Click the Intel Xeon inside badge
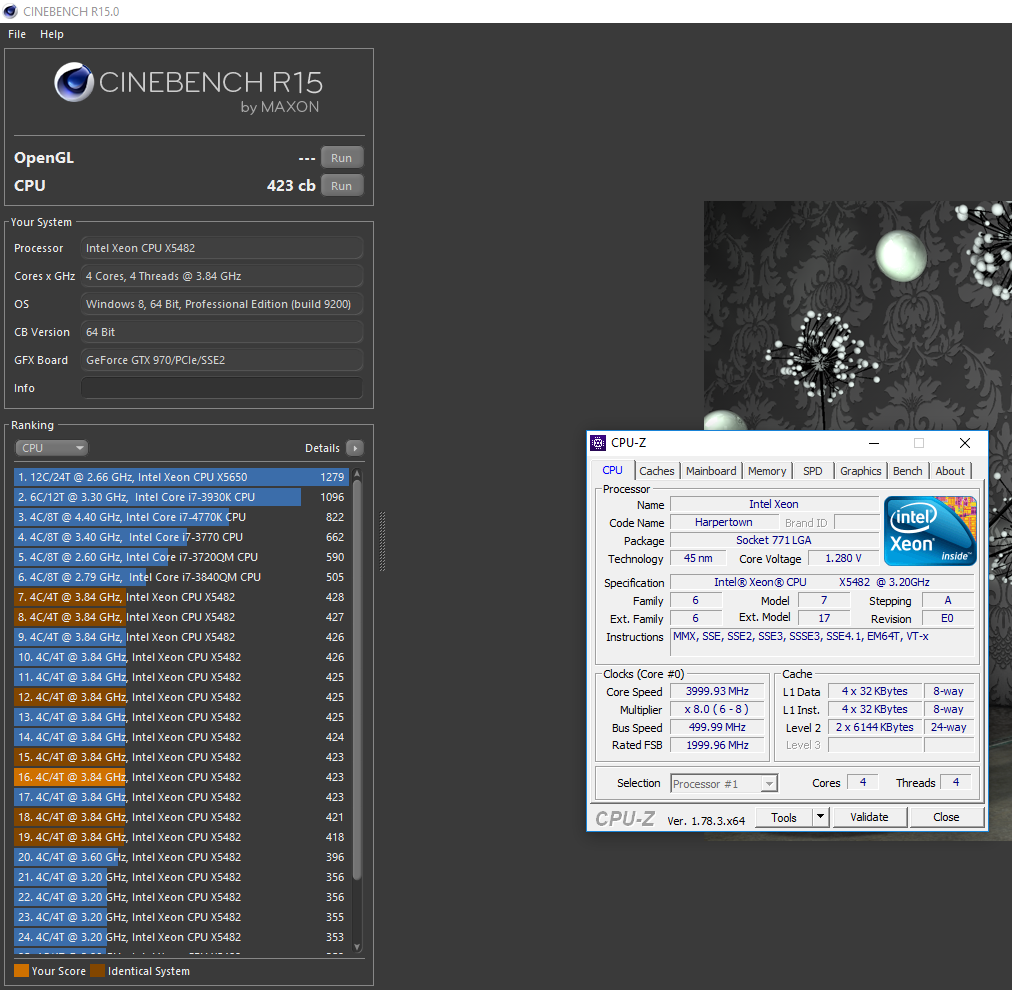Screen dimensions: 1012x990 tap(930, 530)
